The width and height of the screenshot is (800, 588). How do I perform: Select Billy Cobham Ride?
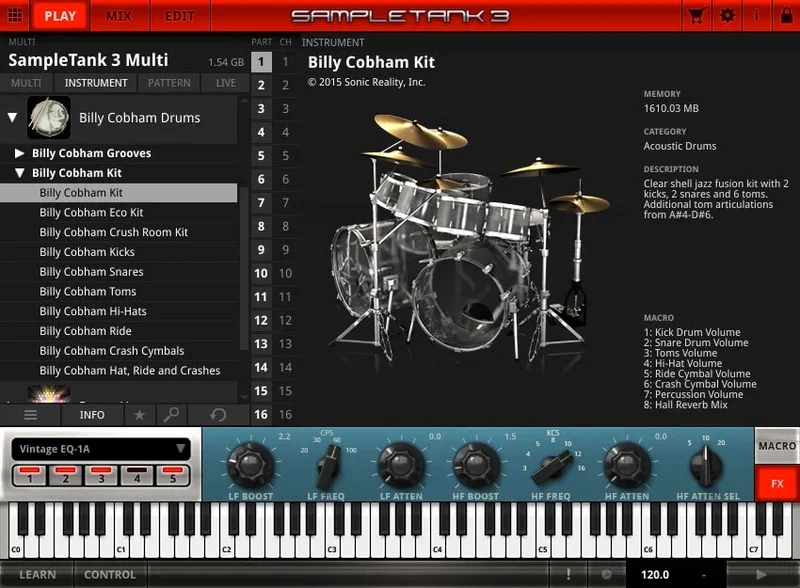click(x=118, y=331)
